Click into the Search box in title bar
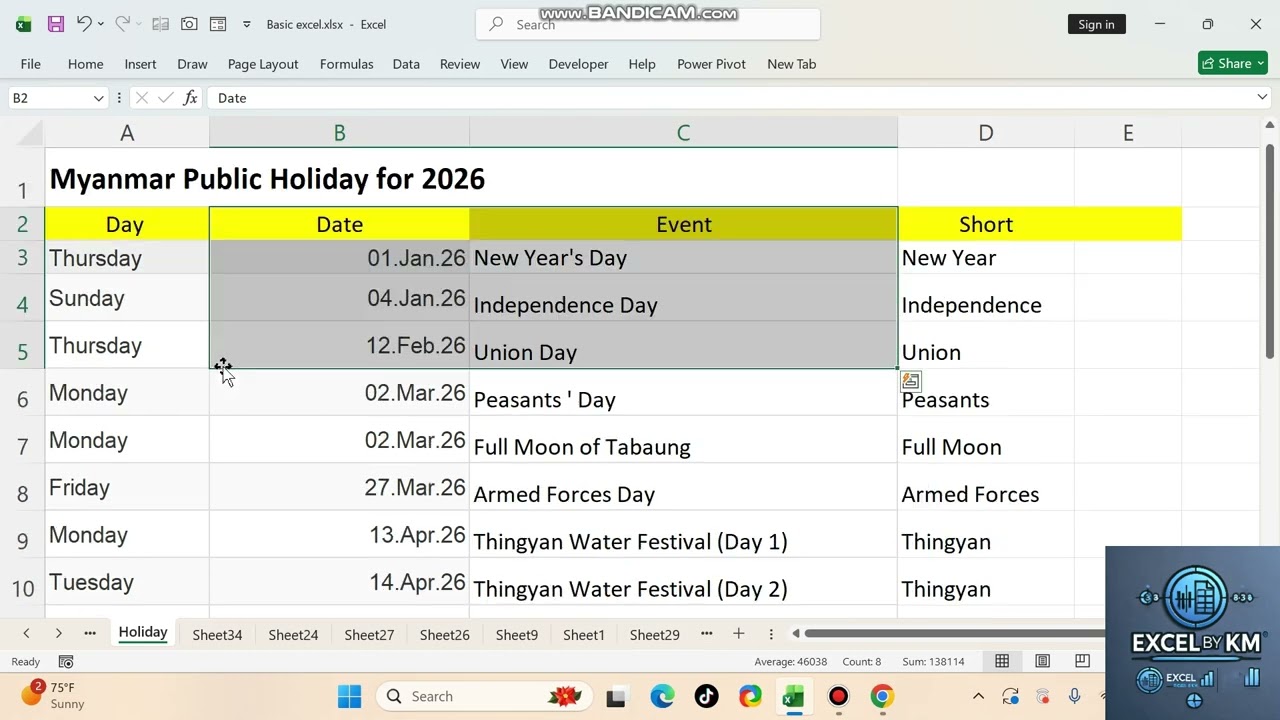The width and height of the screenshot is (1280, 720). [x=648, y=24]
